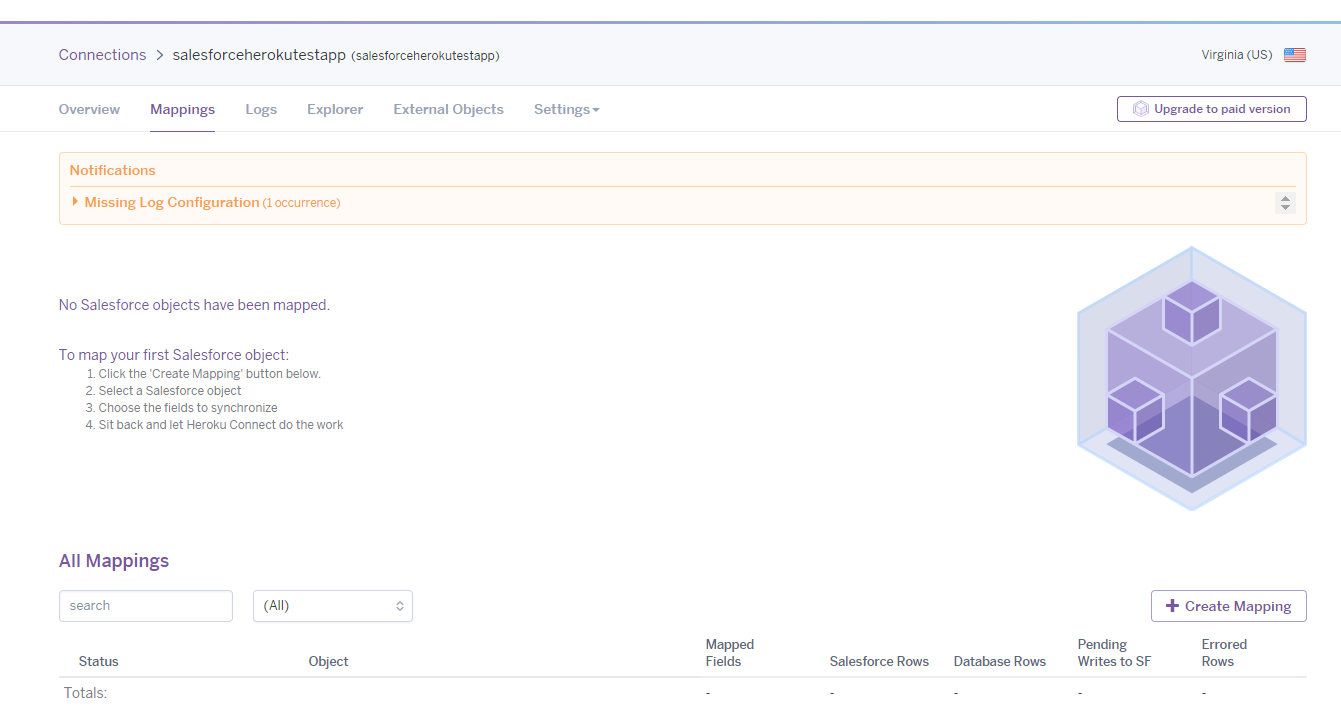Click the salesforceherokutestapp breadcrumb name

(x=259, y=55)
